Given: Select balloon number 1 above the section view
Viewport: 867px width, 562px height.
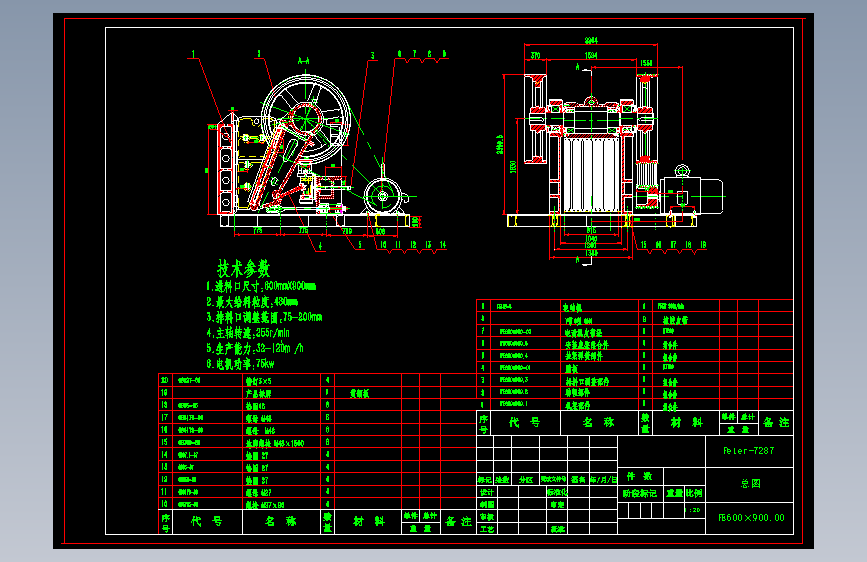Looking at the screenshot, I should click(193, 54).
